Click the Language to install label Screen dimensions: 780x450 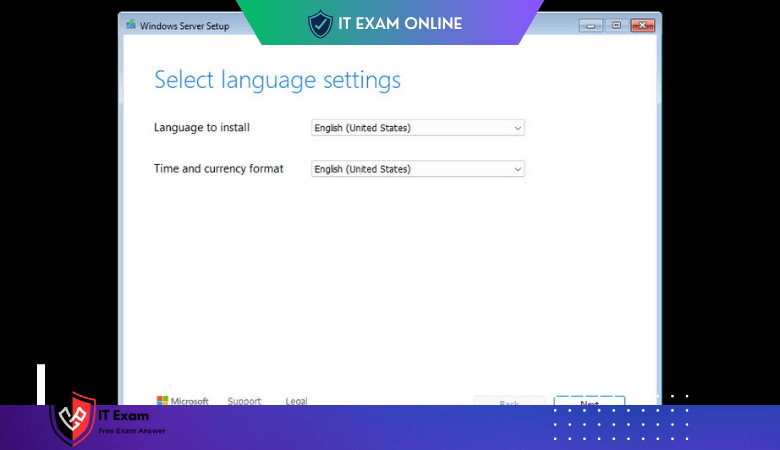click(201, 128)
